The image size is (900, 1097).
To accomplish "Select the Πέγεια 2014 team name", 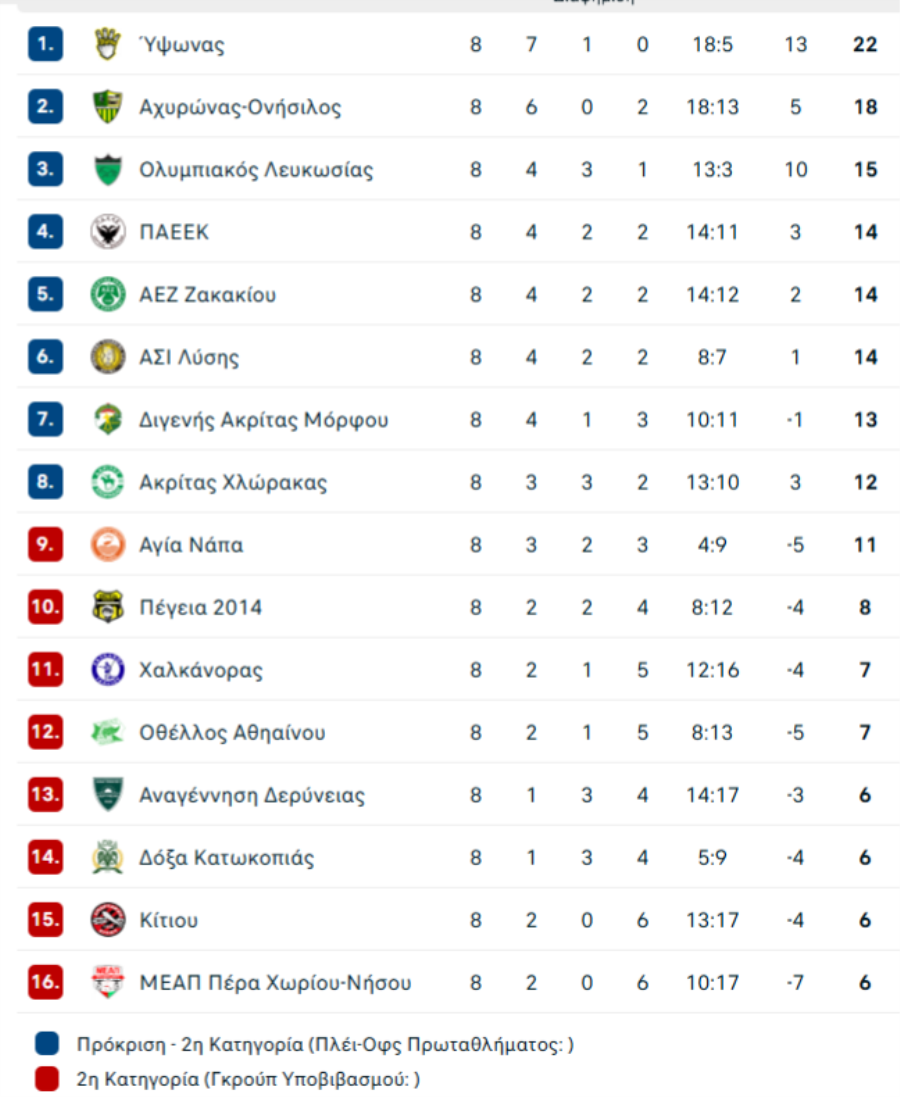I will (x=201, y=607).
